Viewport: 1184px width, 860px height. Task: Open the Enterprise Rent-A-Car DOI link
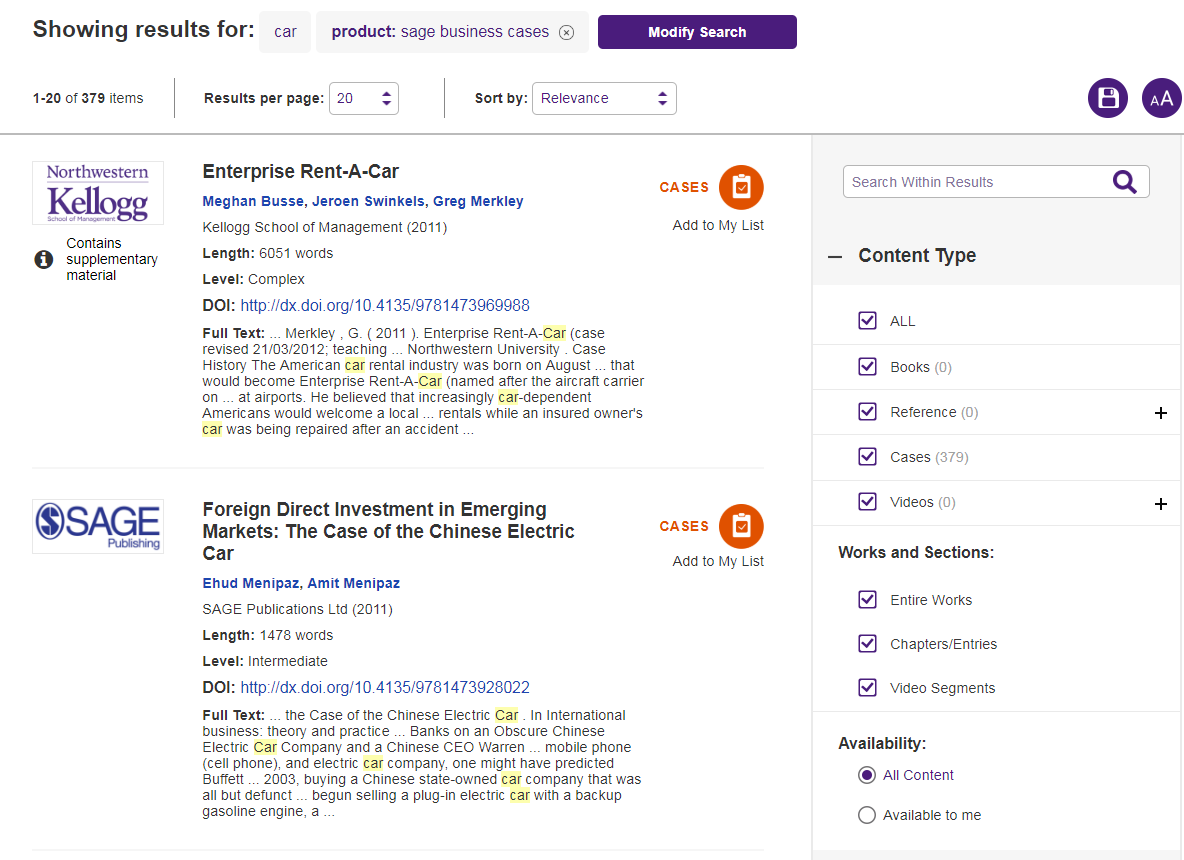385,306
